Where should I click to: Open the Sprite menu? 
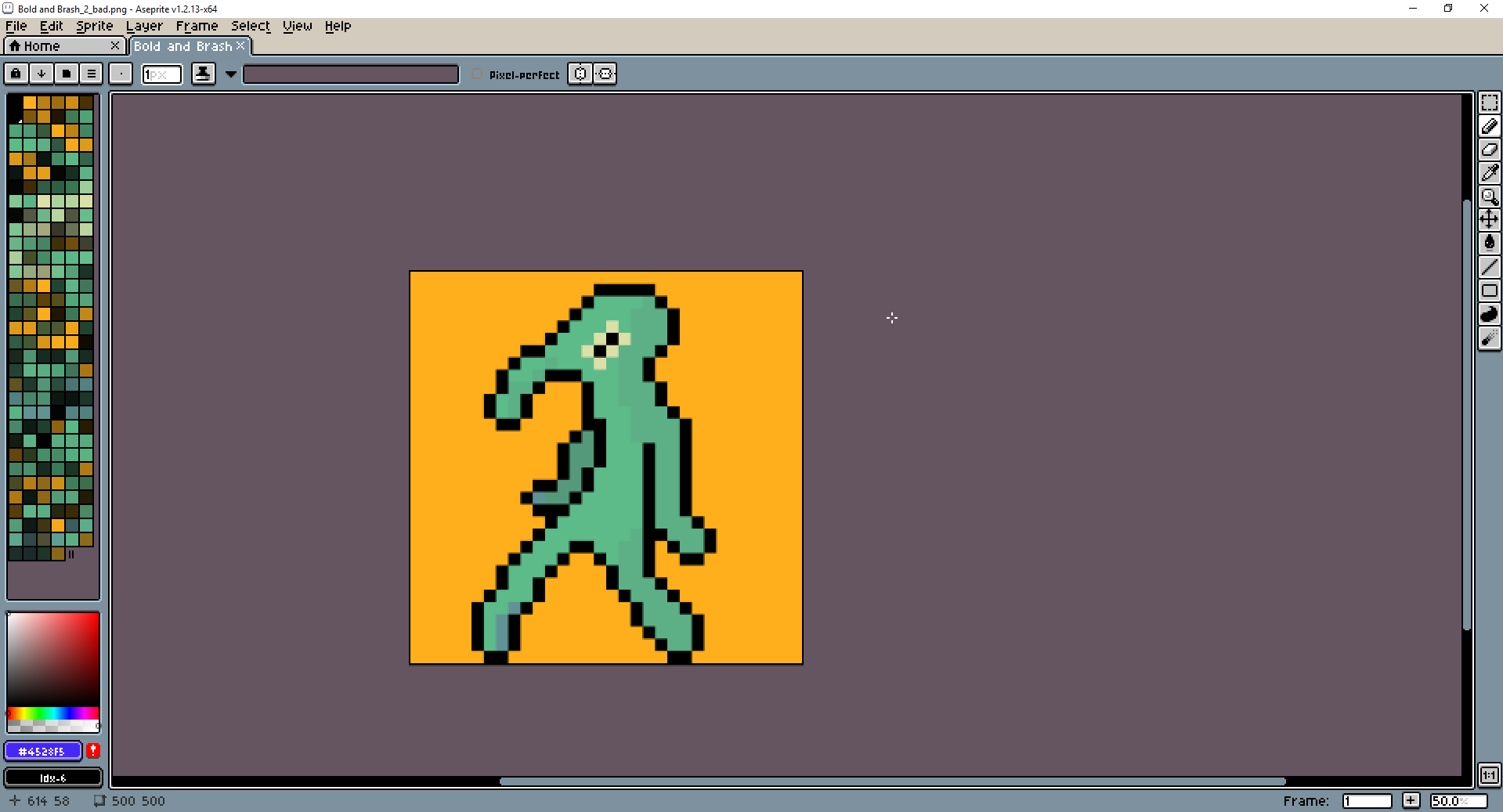(94, 26)
